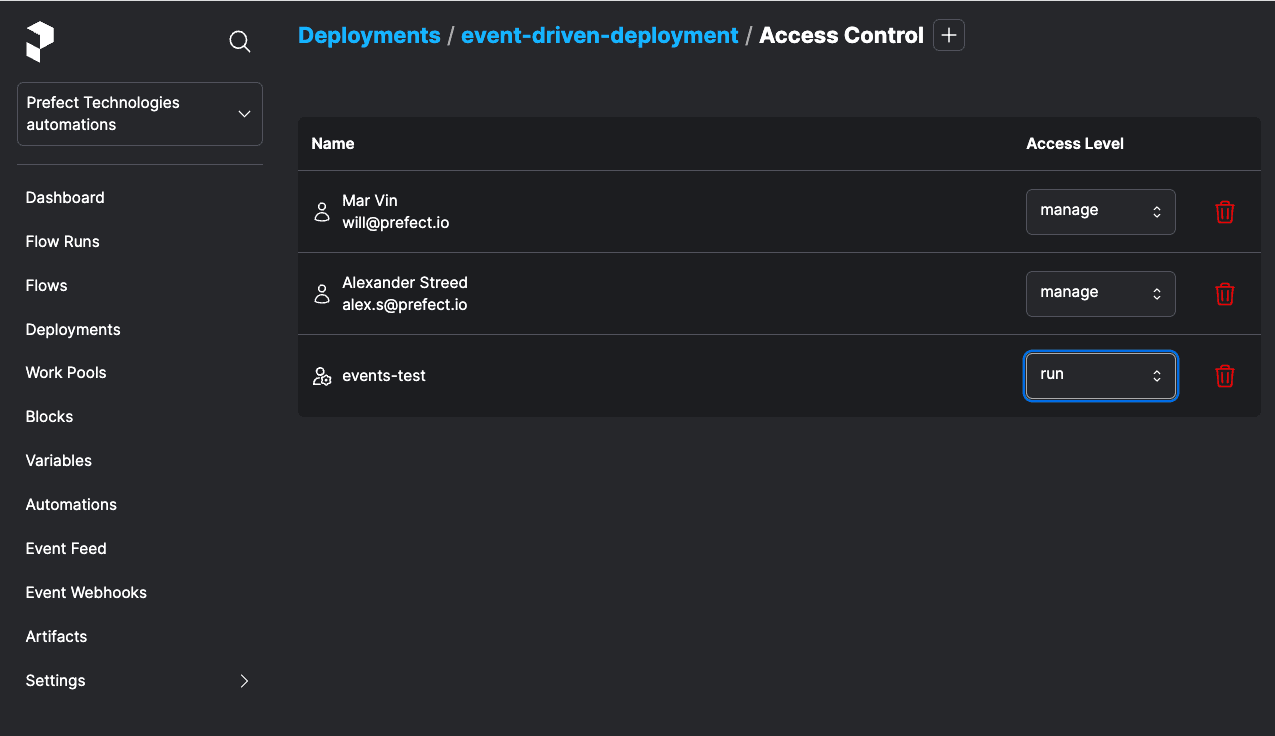Viewport: 1275px width, 736px height.
Task: Delete Mar Vin's access with the trash icon
Action: point(1224,212)
